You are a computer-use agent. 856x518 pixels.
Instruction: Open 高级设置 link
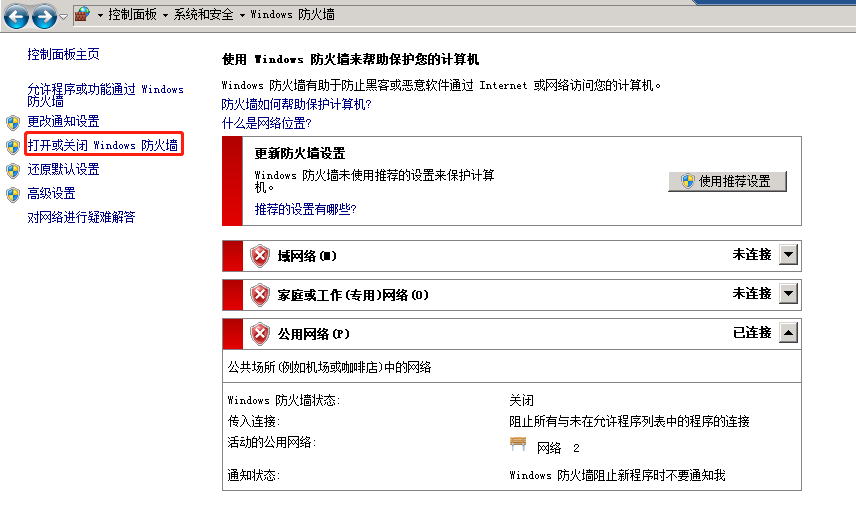(x=51, y=193)
